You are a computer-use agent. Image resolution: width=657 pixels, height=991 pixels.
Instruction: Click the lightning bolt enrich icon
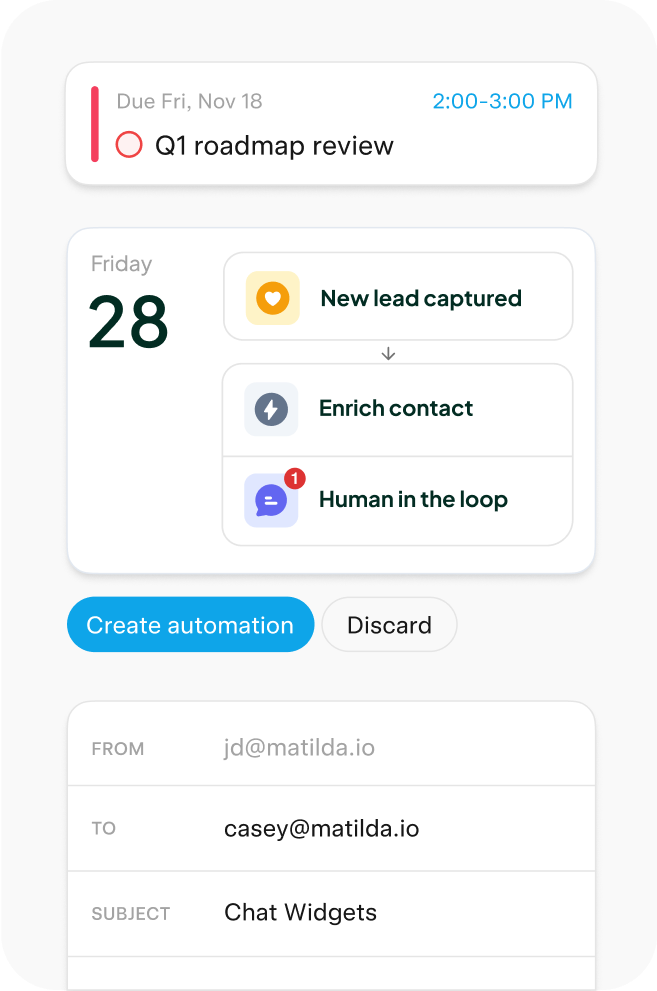click(271, 409)
